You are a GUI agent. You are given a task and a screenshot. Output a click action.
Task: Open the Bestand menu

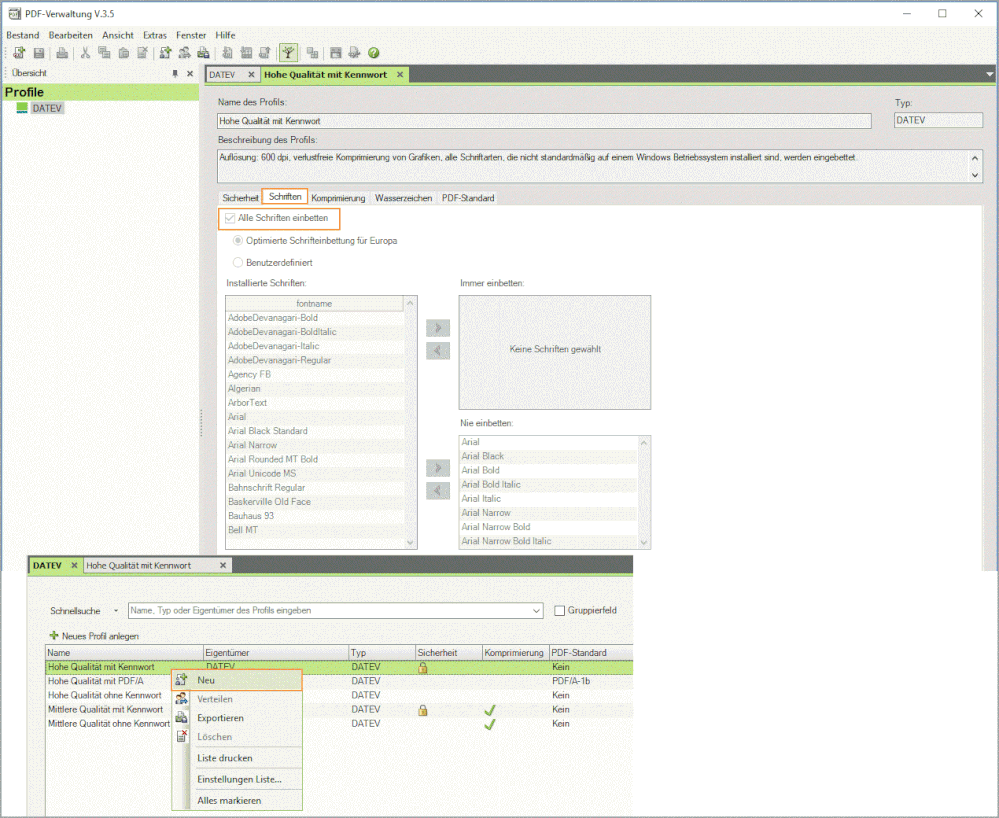point(22,35)
